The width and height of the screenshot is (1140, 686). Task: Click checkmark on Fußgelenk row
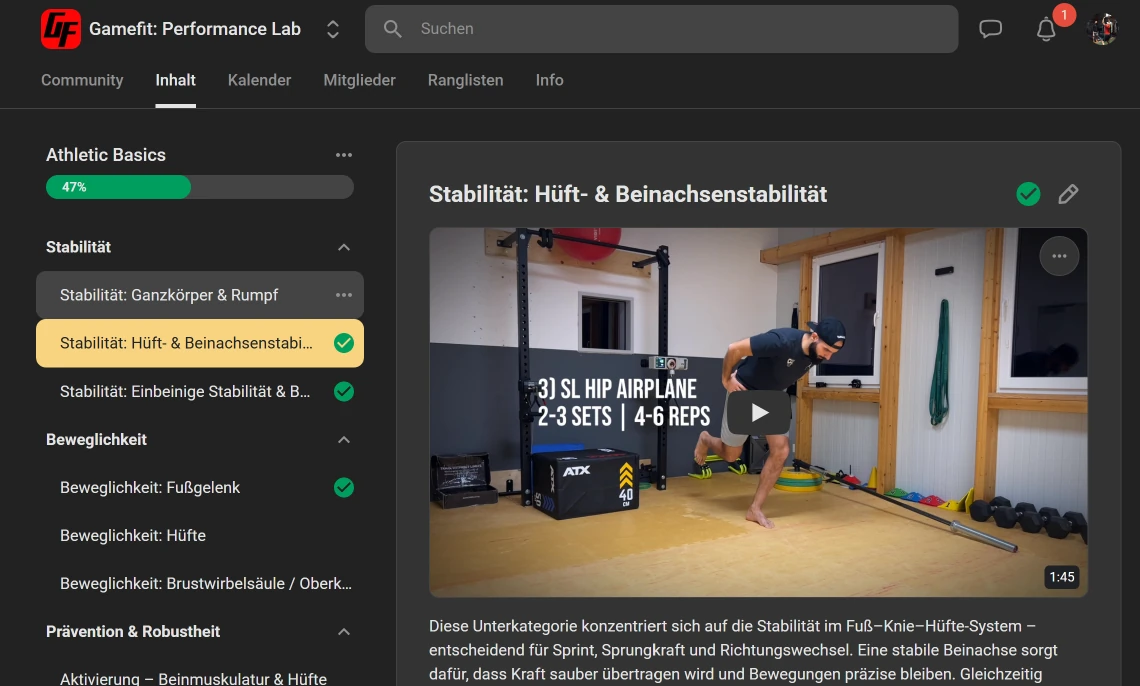coord(344,488)
